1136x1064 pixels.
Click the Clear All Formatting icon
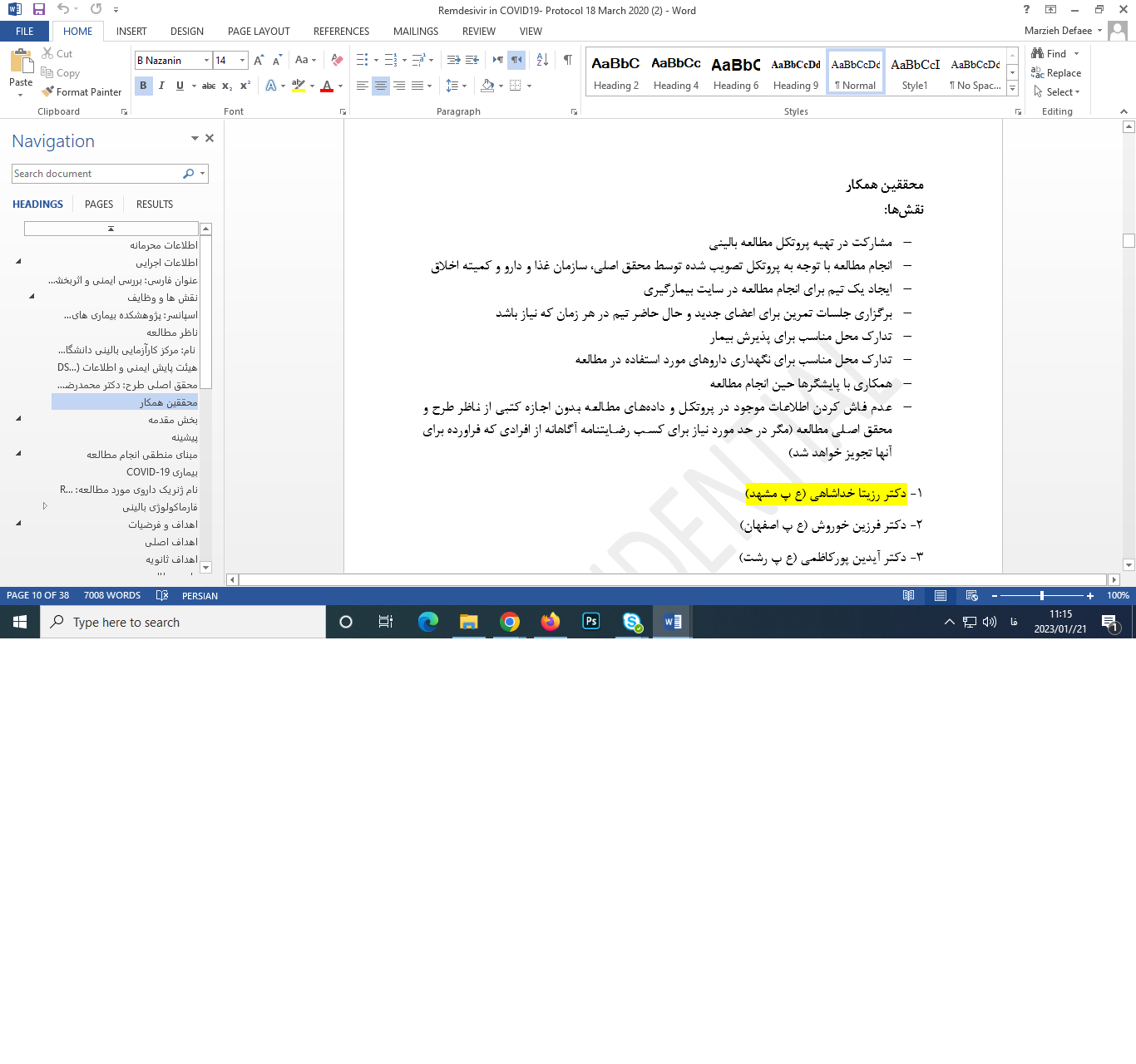click(x=337, y=60)
